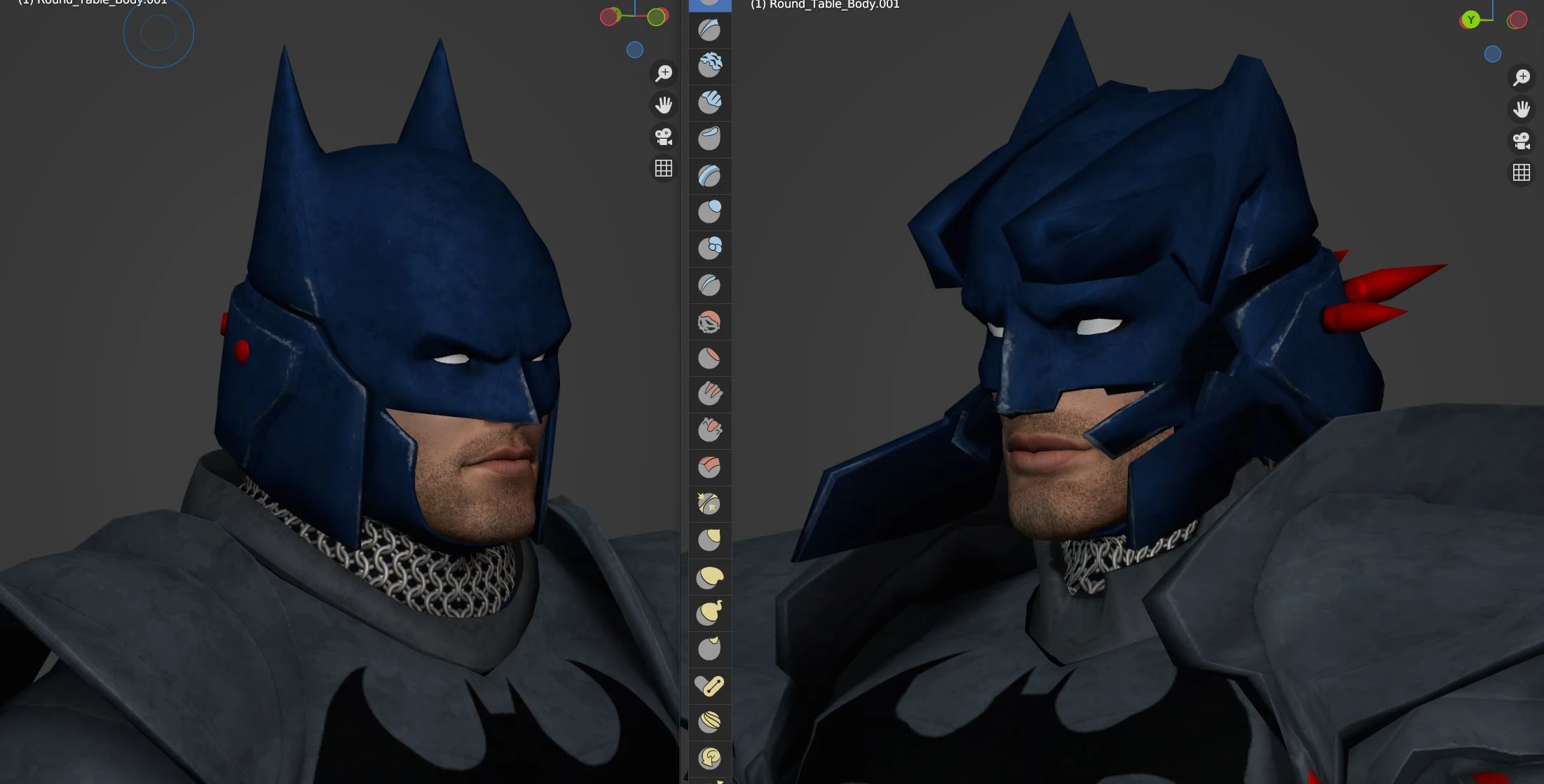This screenshot has height=784, width=1544.
Task: Select the Snake Hook brush
Action: point(710,613)
